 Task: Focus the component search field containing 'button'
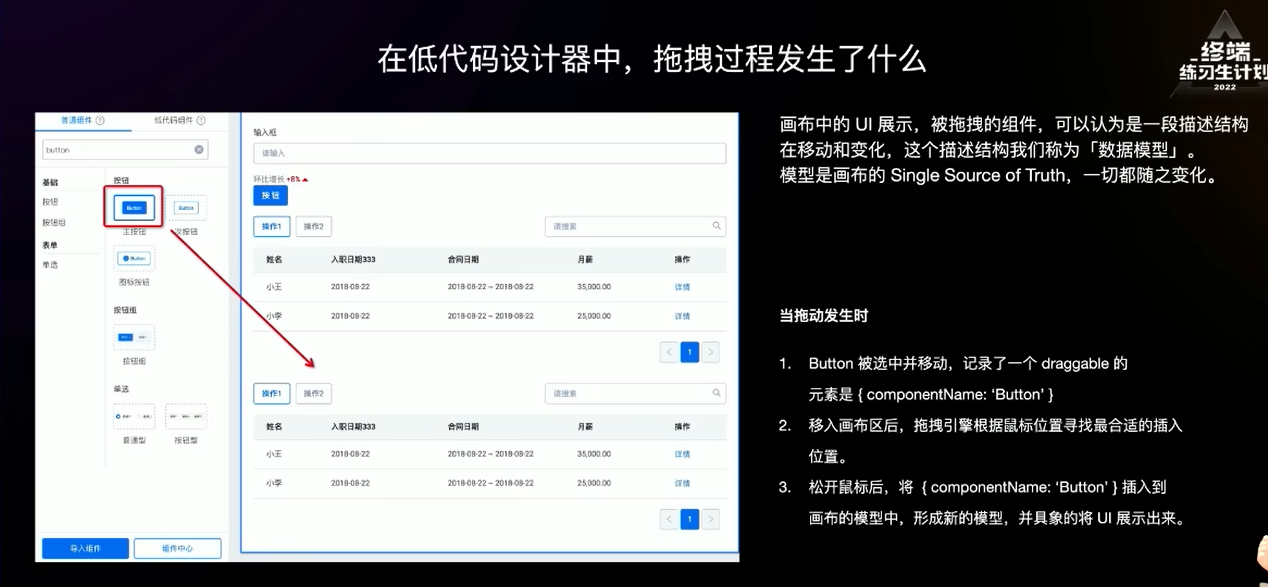[x=125, y=150]
